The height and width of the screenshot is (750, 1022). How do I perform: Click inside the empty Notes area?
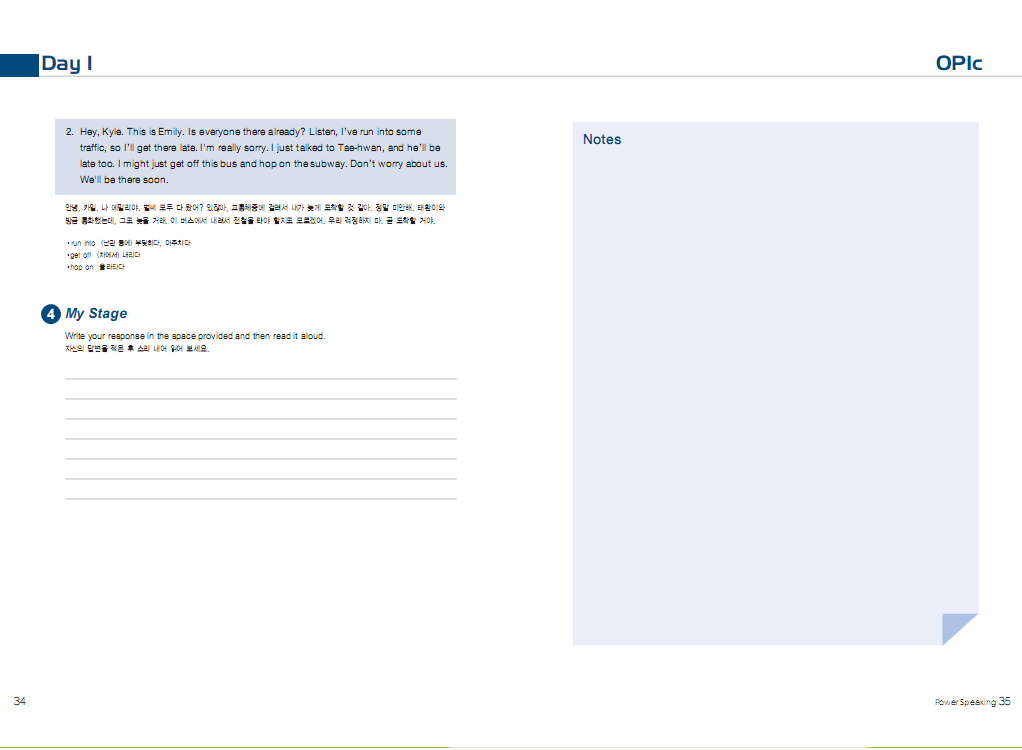(775, 390)
